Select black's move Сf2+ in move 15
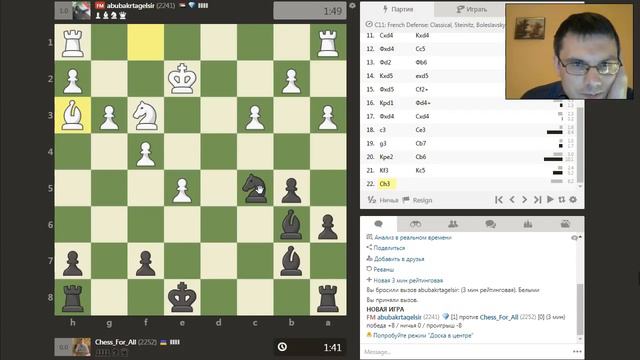640x360 pixels. coord(422,89)
